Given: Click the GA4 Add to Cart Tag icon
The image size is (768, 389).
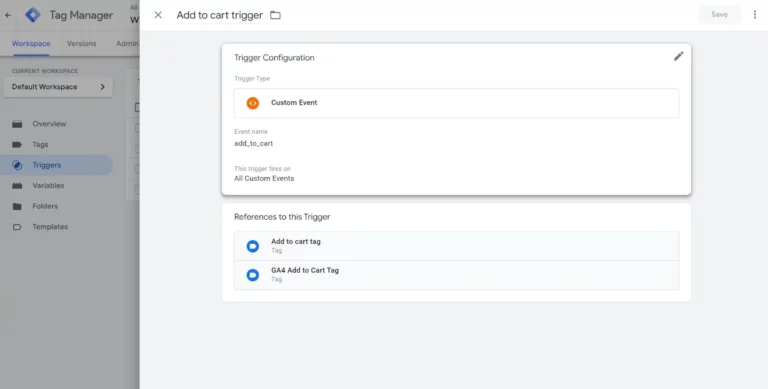Looking at the screenshot, I should coord(253,275).
